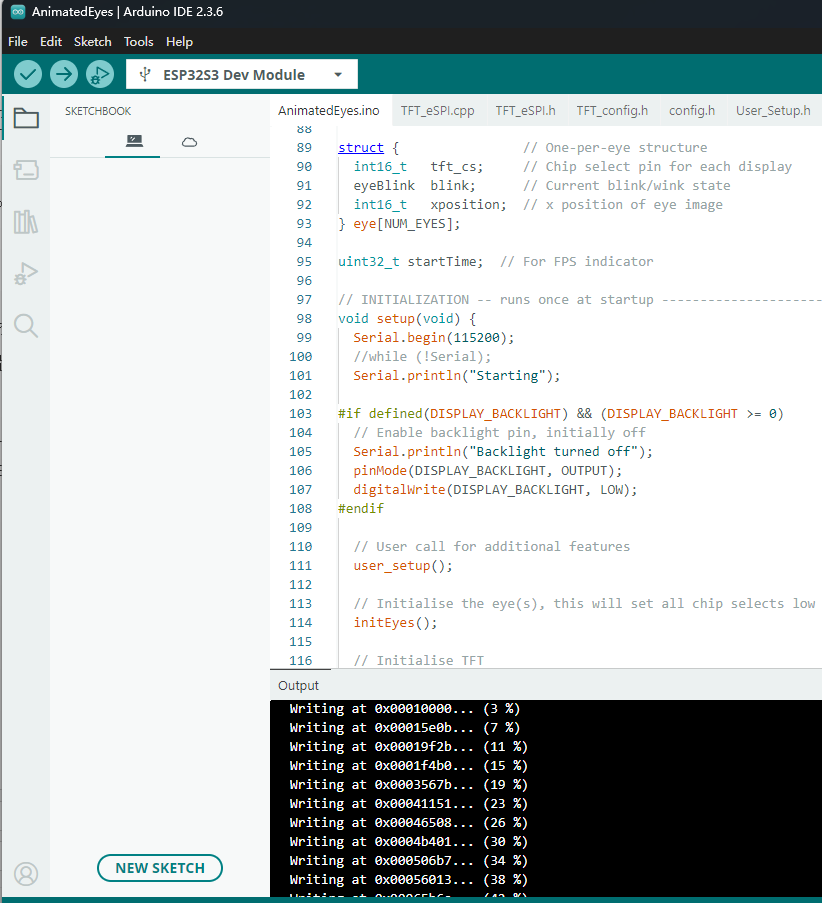Screen dimensions: 822x903
Task: Switch to the config.h tab
Action: [692, 111]
